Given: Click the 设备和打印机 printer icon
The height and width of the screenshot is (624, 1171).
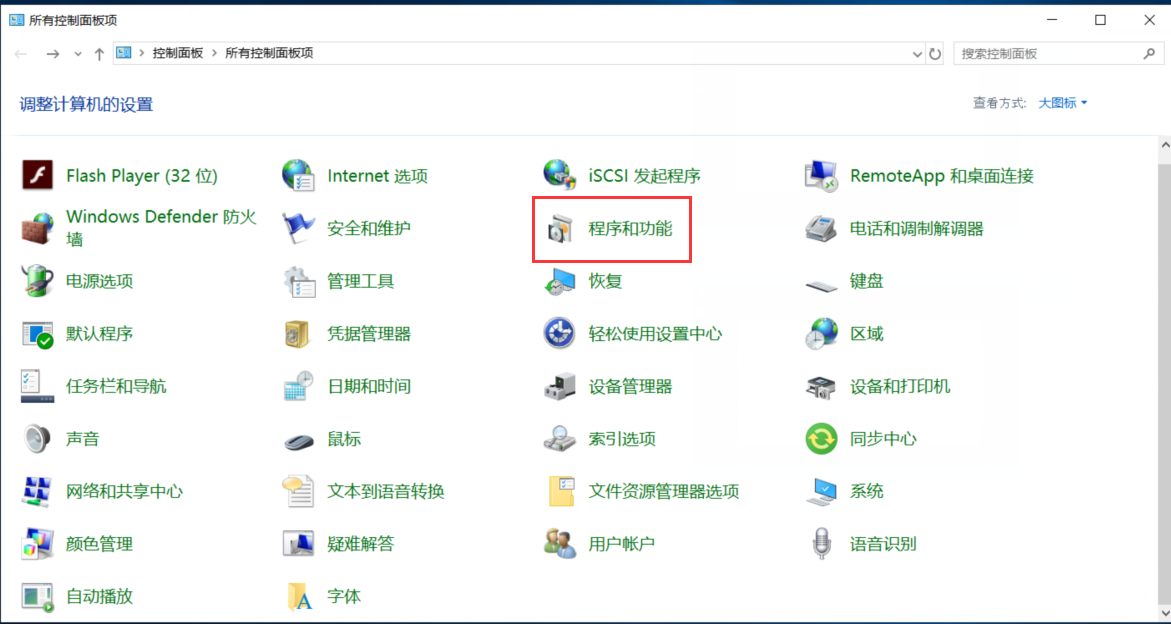Looking at the screenshot, I should pyautogui.click(x=821, y=386).
